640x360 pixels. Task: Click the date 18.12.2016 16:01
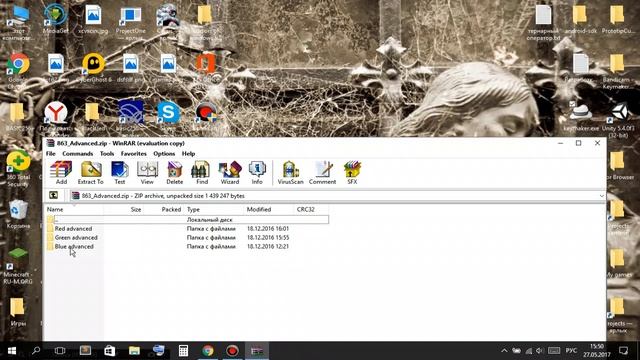(268, 229)
